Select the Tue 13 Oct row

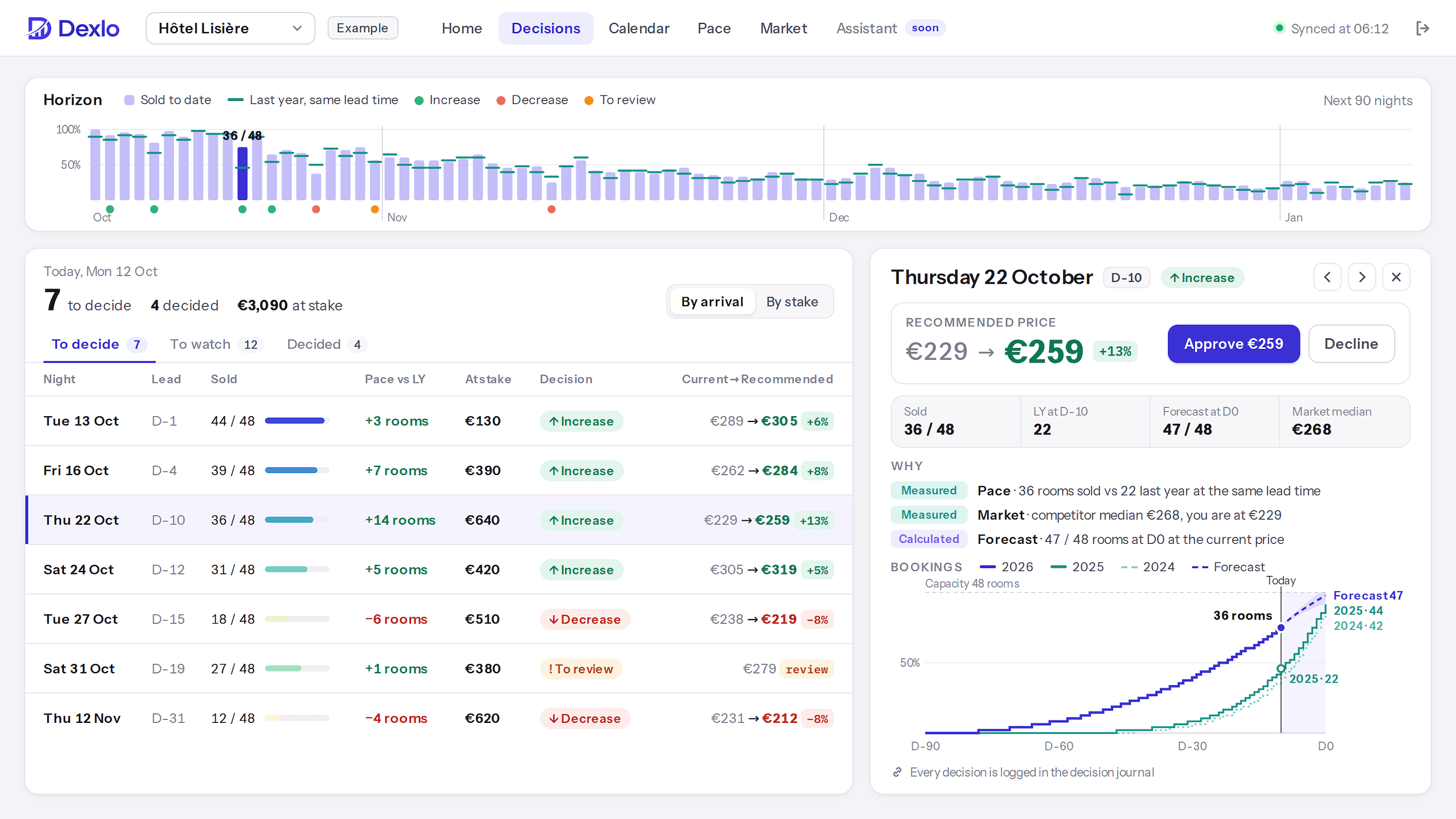[x=439, y=421]
